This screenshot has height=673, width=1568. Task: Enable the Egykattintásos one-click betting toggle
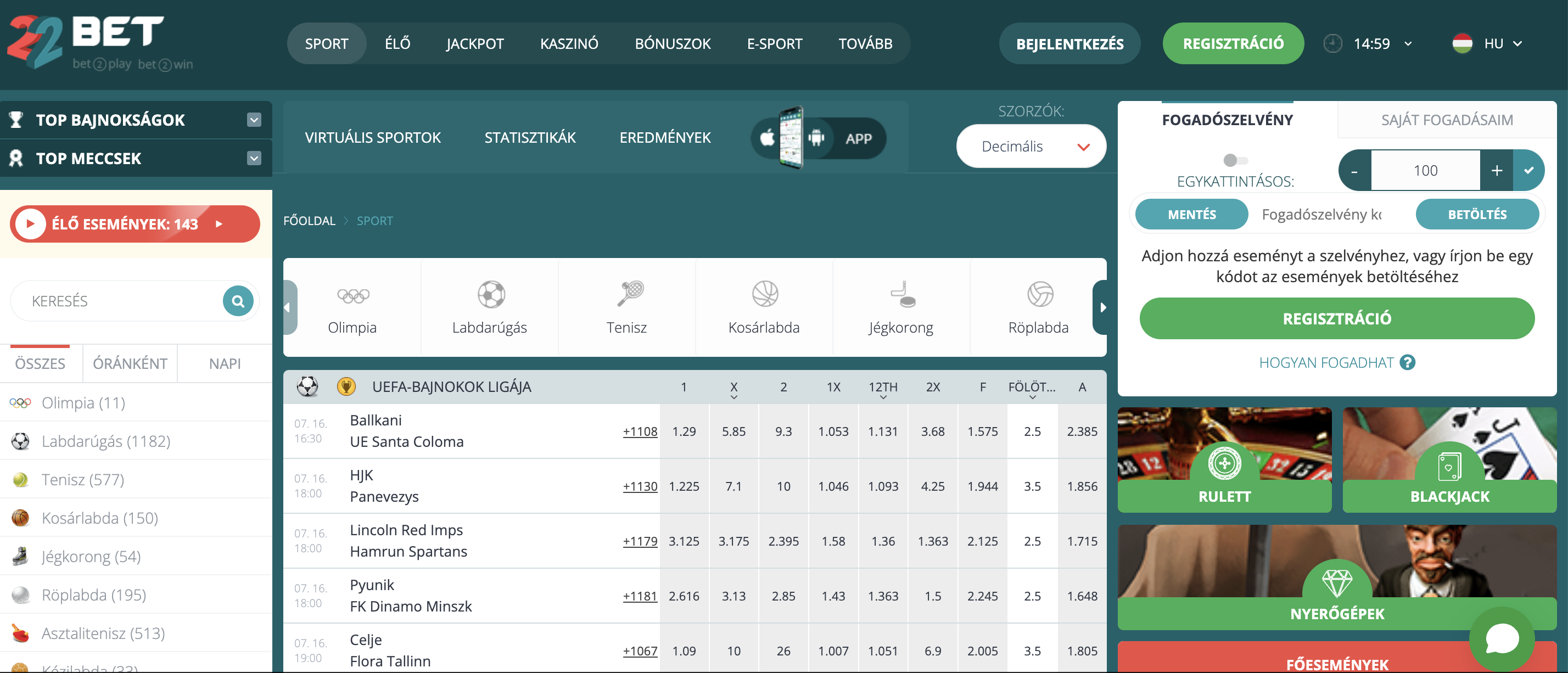pos(1235,160)
